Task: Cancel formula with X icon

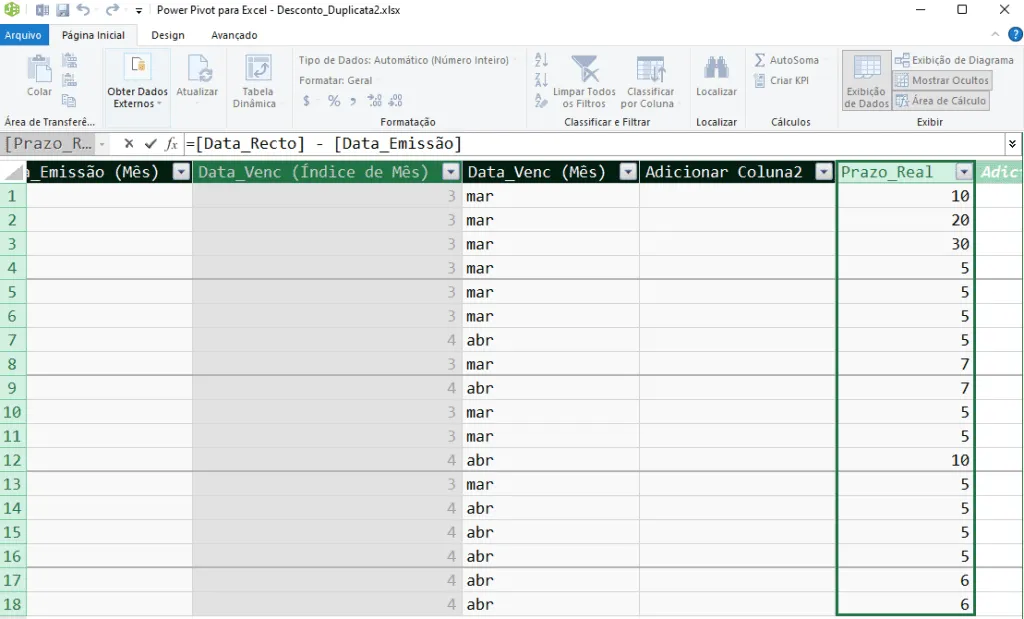Action: click(129, 144)
